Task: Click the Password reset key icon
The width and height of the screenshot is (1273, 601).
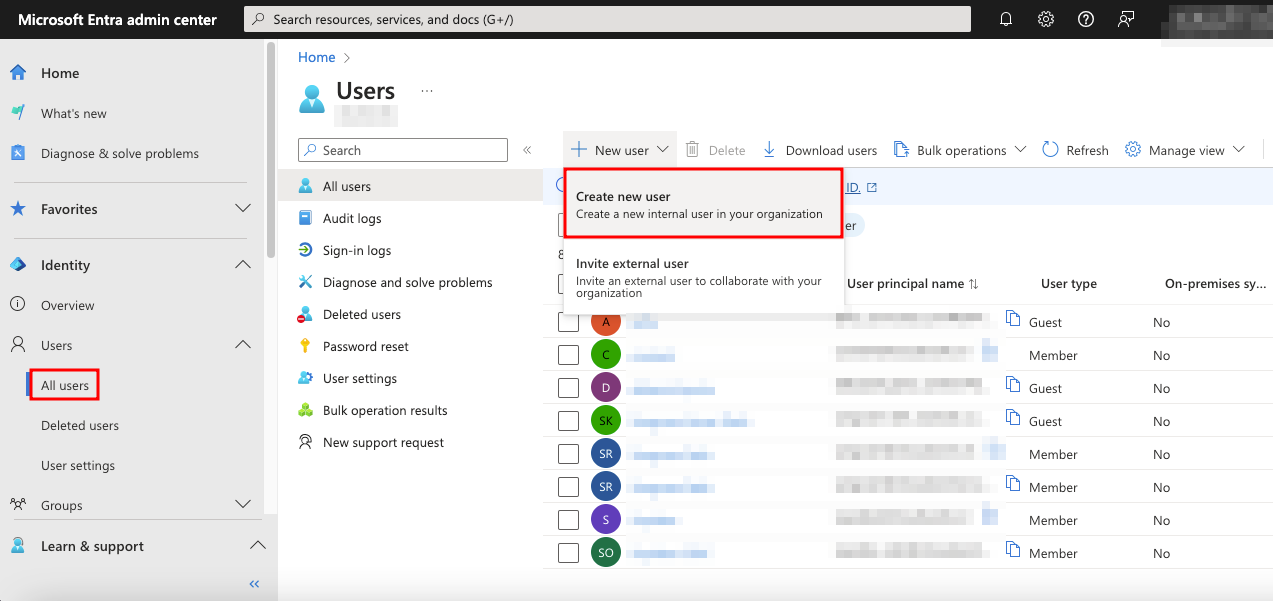Action: [x=306, y=346]
